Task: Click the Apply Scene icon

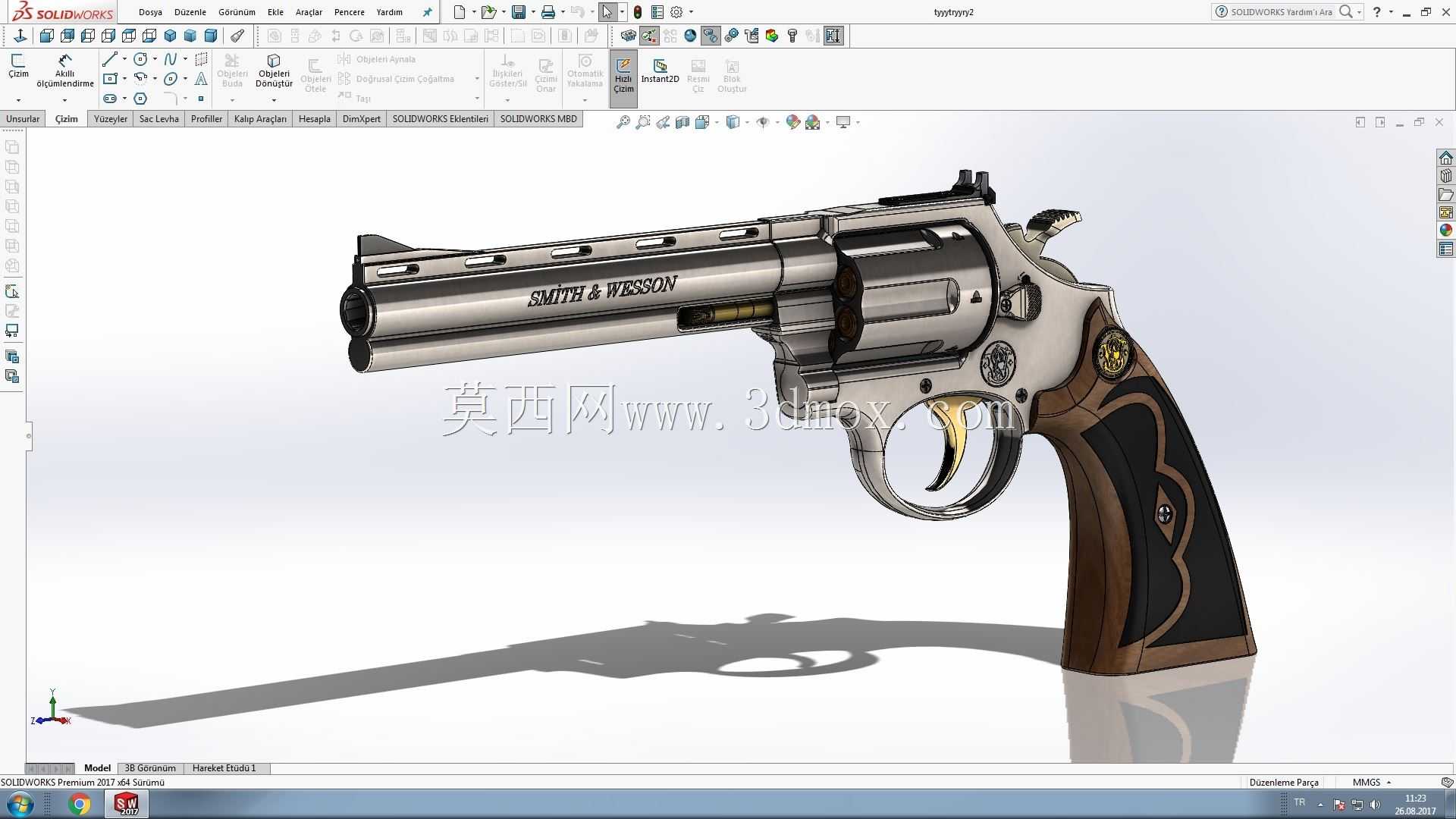Action: tap(813, 122)
